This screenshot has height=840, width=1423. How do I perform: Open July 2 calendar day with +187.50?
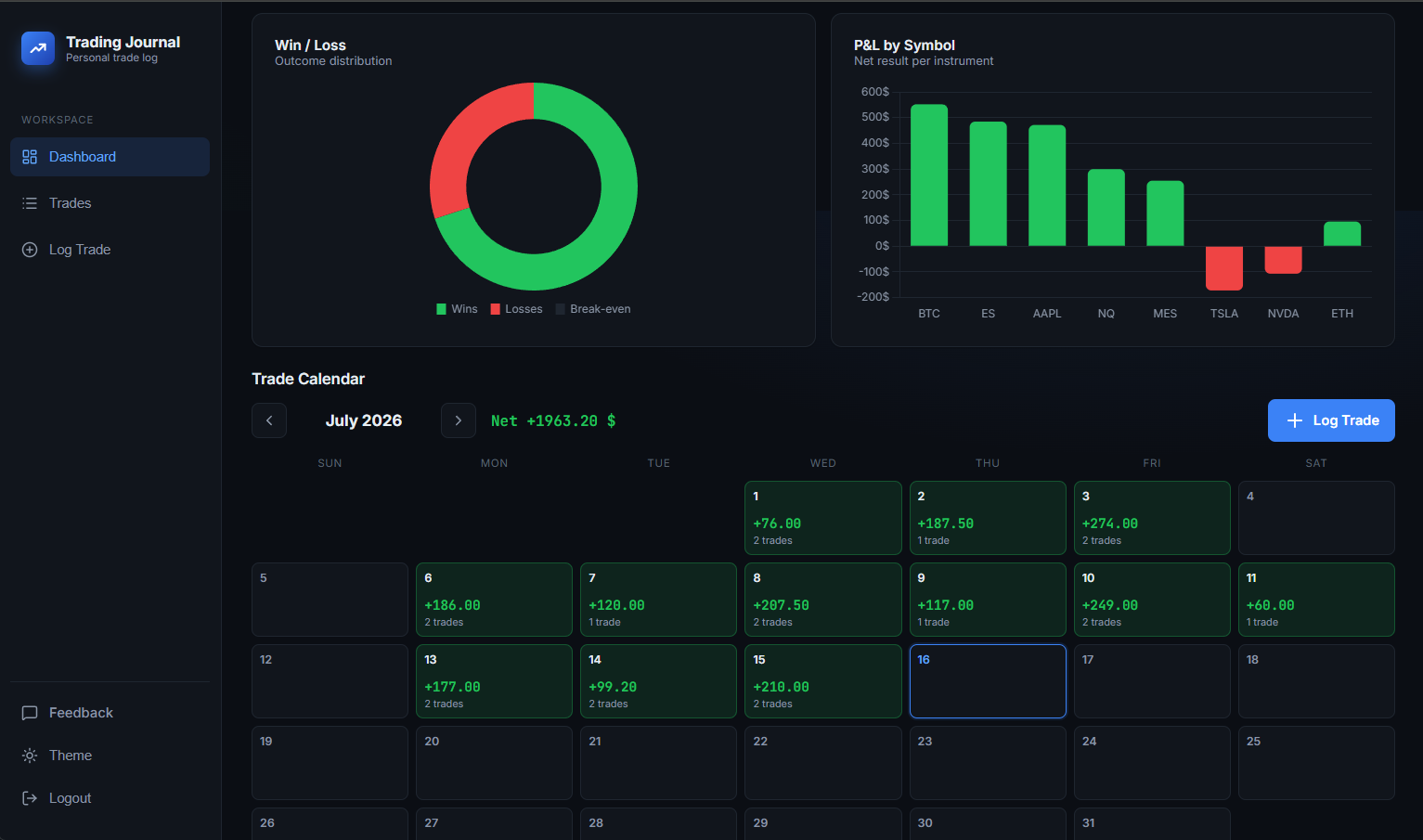(x=988, y=518)
